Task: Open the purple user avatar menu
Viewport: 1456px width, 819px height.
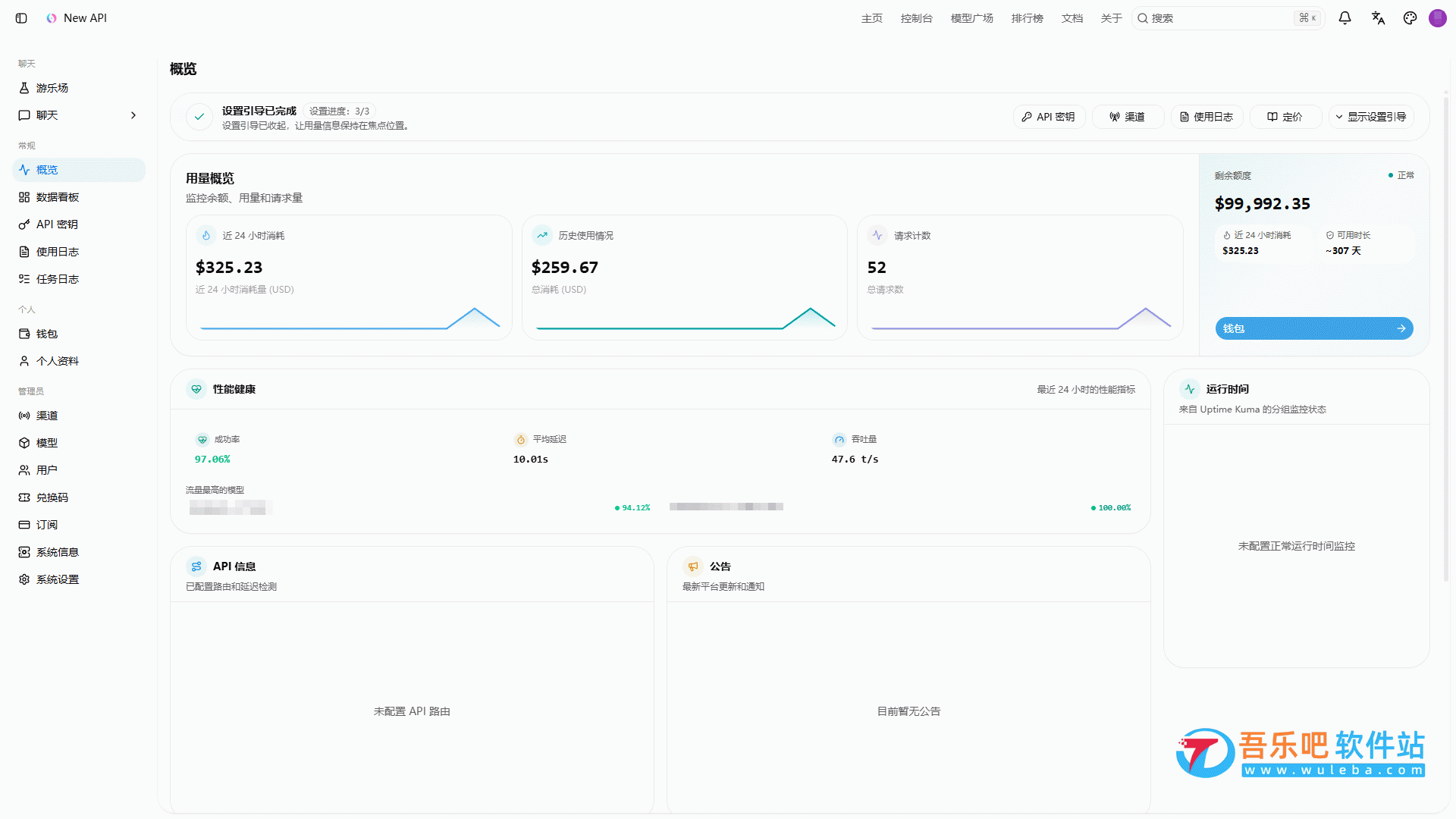Action: tap(1437, 18)
